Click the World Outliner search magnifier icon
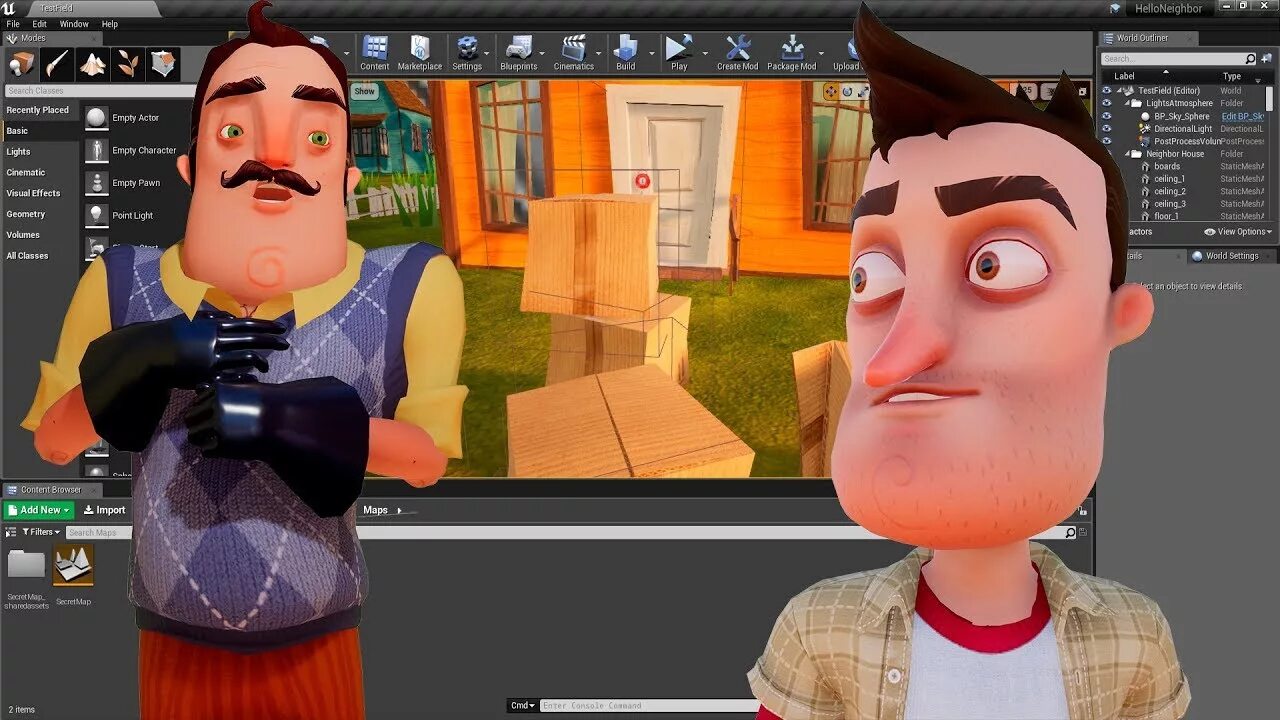Viewport: 1280px width, 720px height. (1250, 59)
